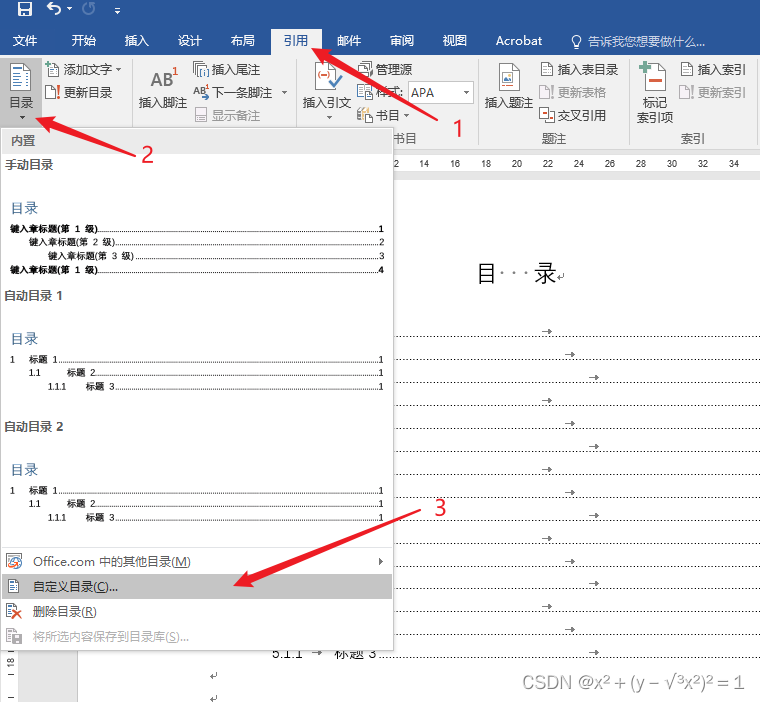The image size is (760, 702).
Task: Click 插入索引 button
Action: tap(712, 69)
